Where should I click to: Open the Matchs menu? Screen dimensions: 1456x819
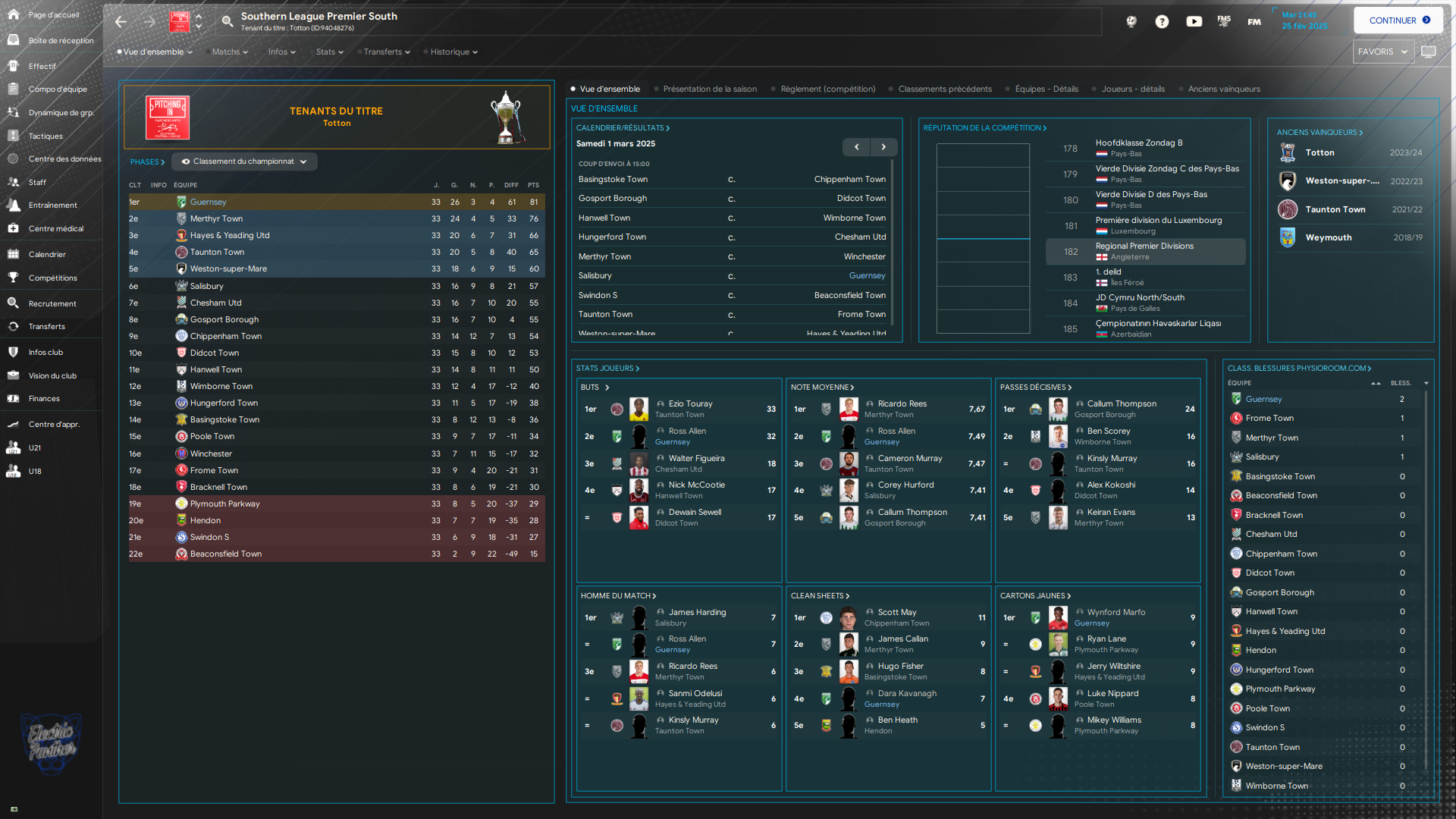click(230, 52)
